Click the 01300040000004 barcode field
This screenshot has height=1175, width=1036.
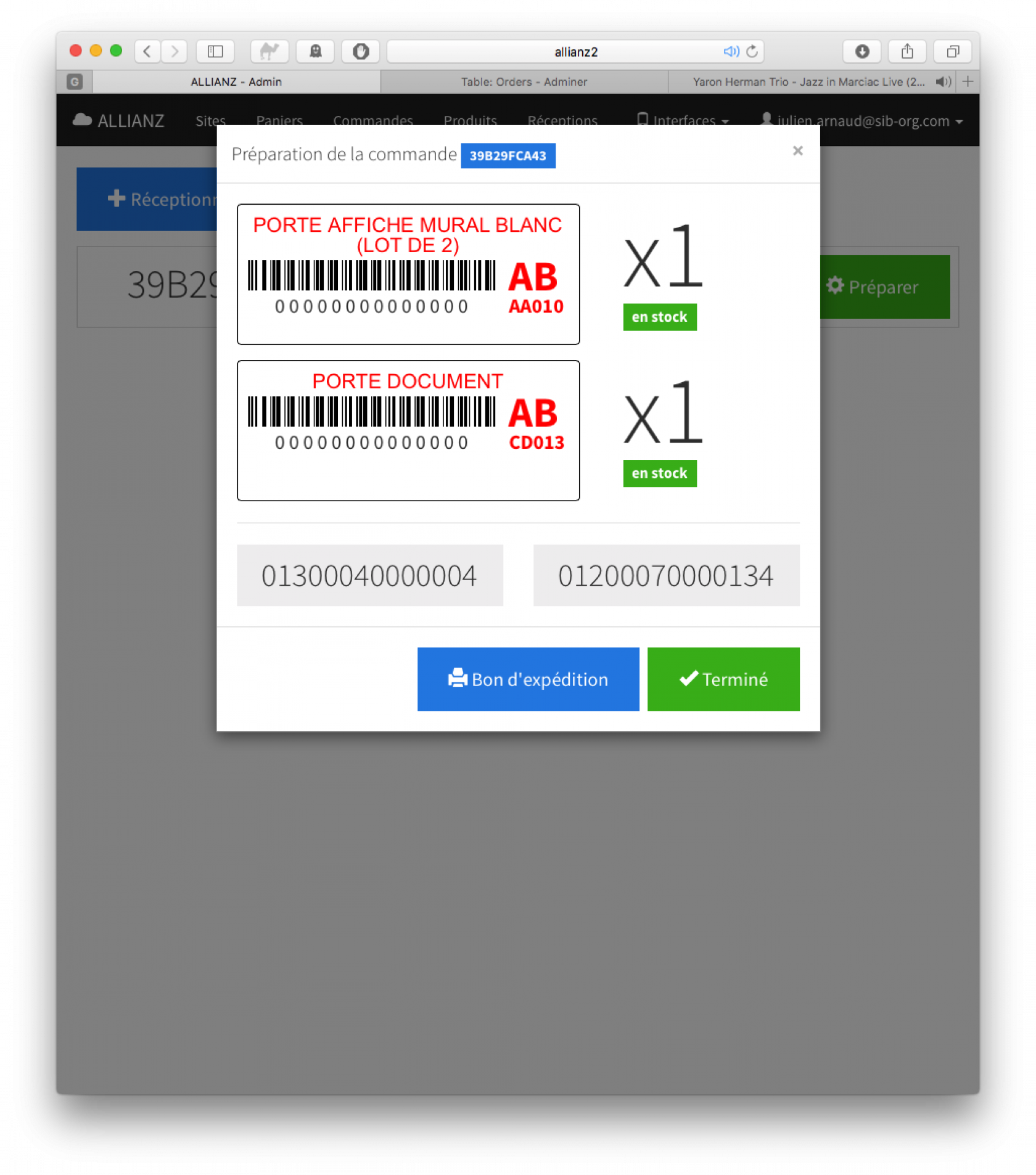coord(369,575)
